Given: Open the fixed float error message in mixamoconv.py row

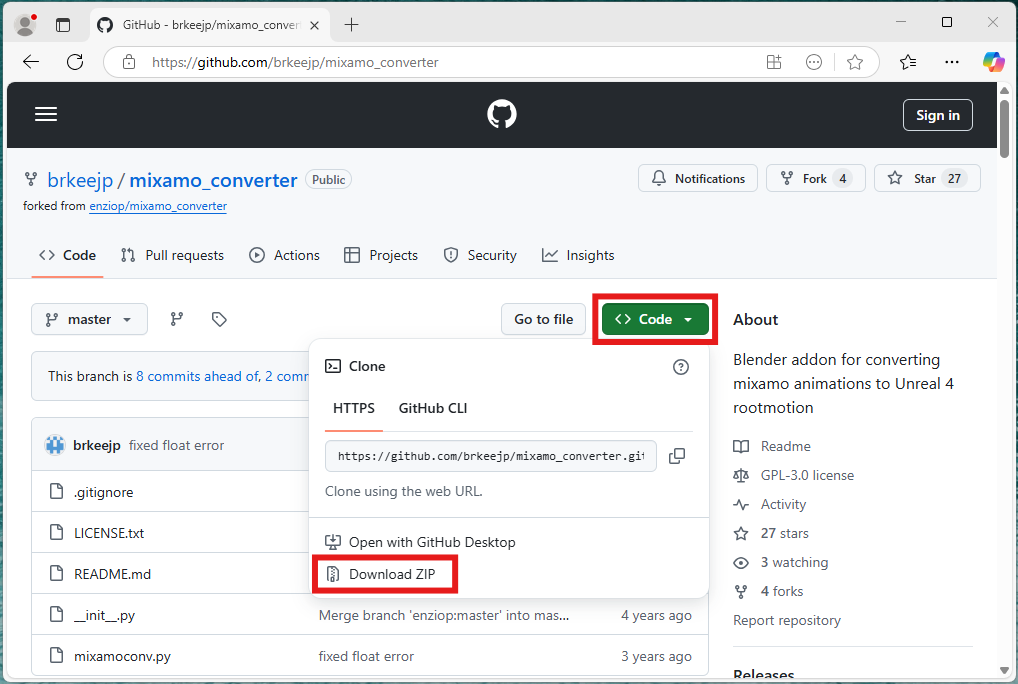Looking at the screenshot, I should point(366,656).
